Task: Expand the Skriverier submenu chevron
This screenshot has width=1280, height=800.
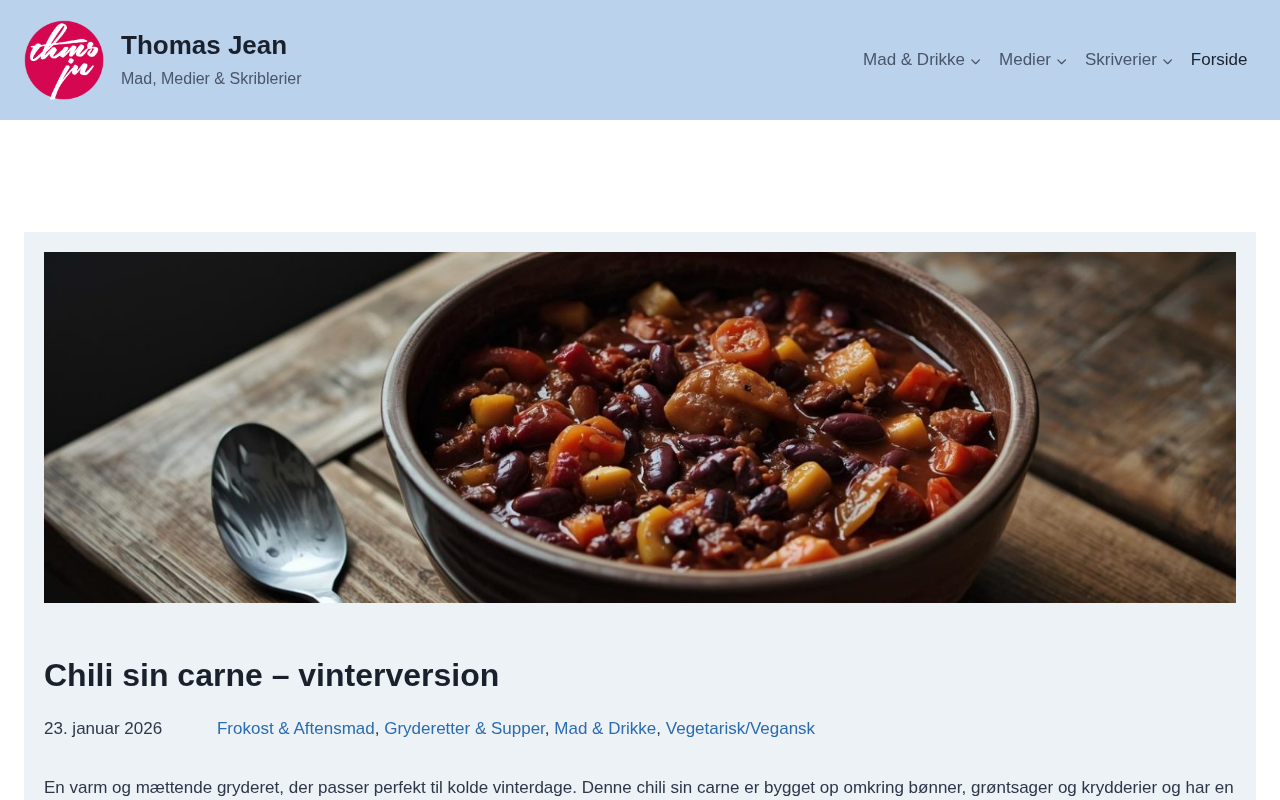Action: (1168, 61)
